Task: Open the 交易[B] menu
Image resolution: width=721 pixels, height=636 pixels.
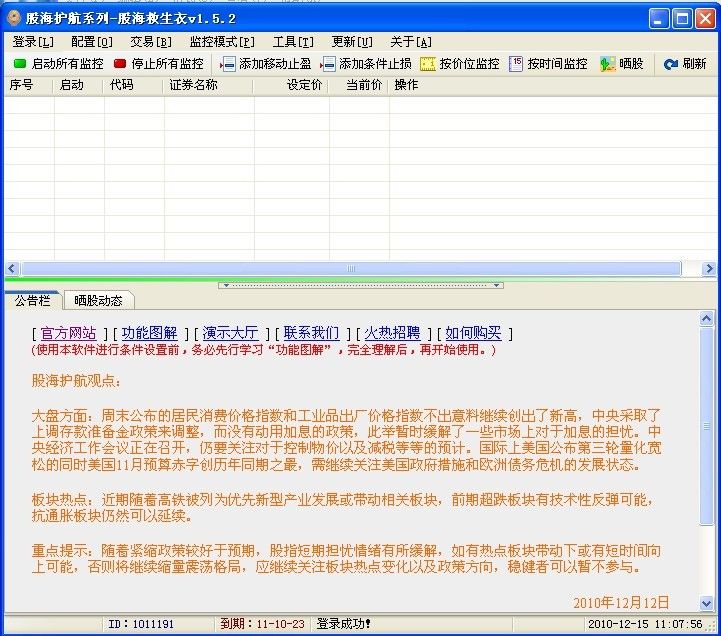Action: tap(151, 42)
